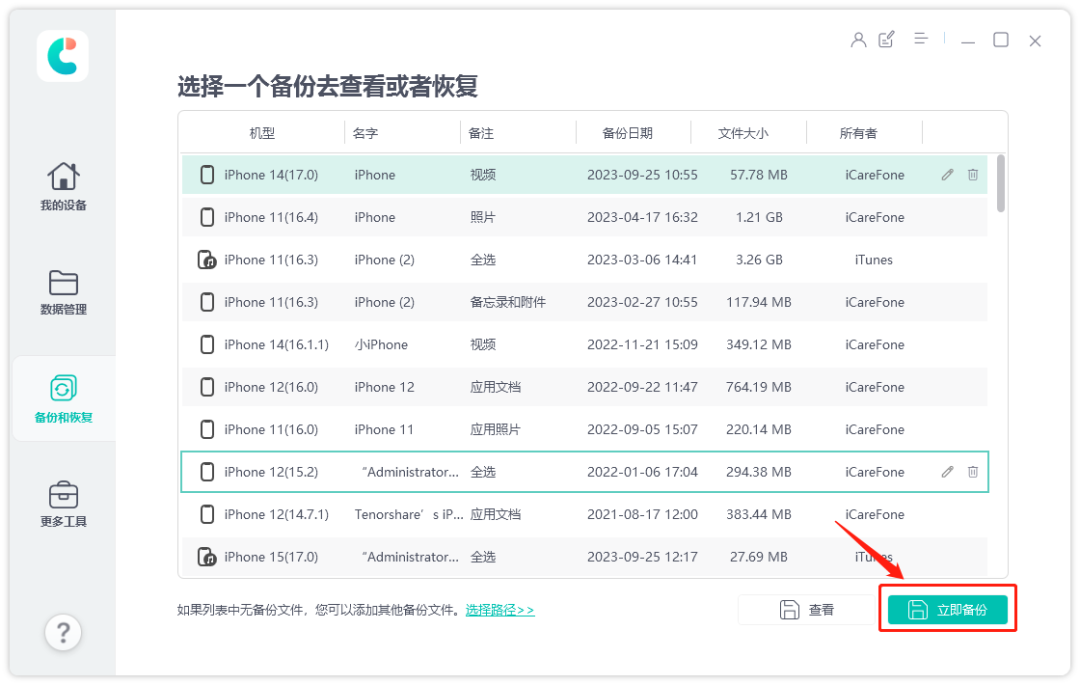The height and width of the screenshot is (685, 1080).
Task: Select the iPhone 12(16.0) backup
Action: coord(584,387)
